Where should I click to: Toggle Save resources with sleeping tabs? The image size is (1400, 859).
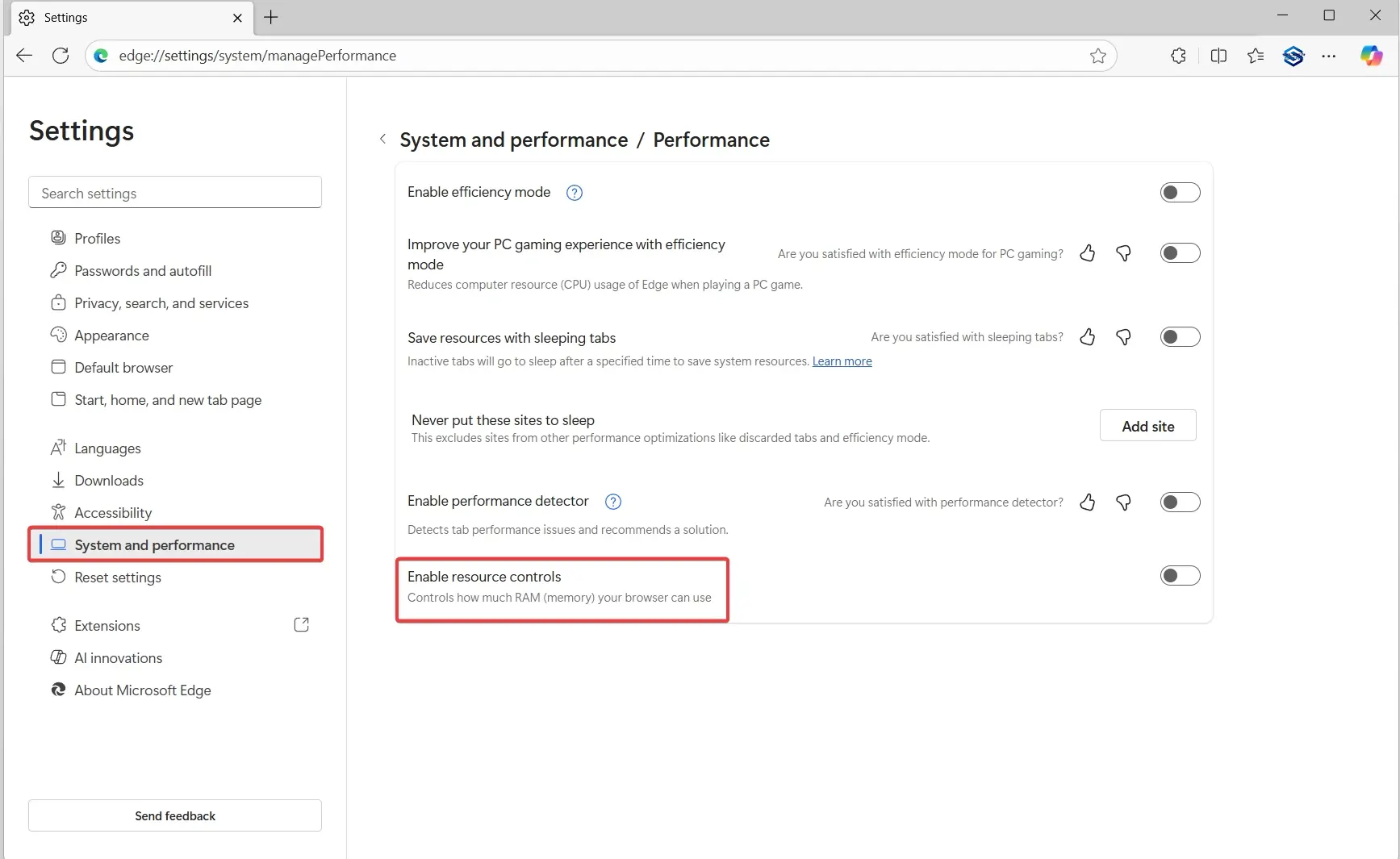1180,336
